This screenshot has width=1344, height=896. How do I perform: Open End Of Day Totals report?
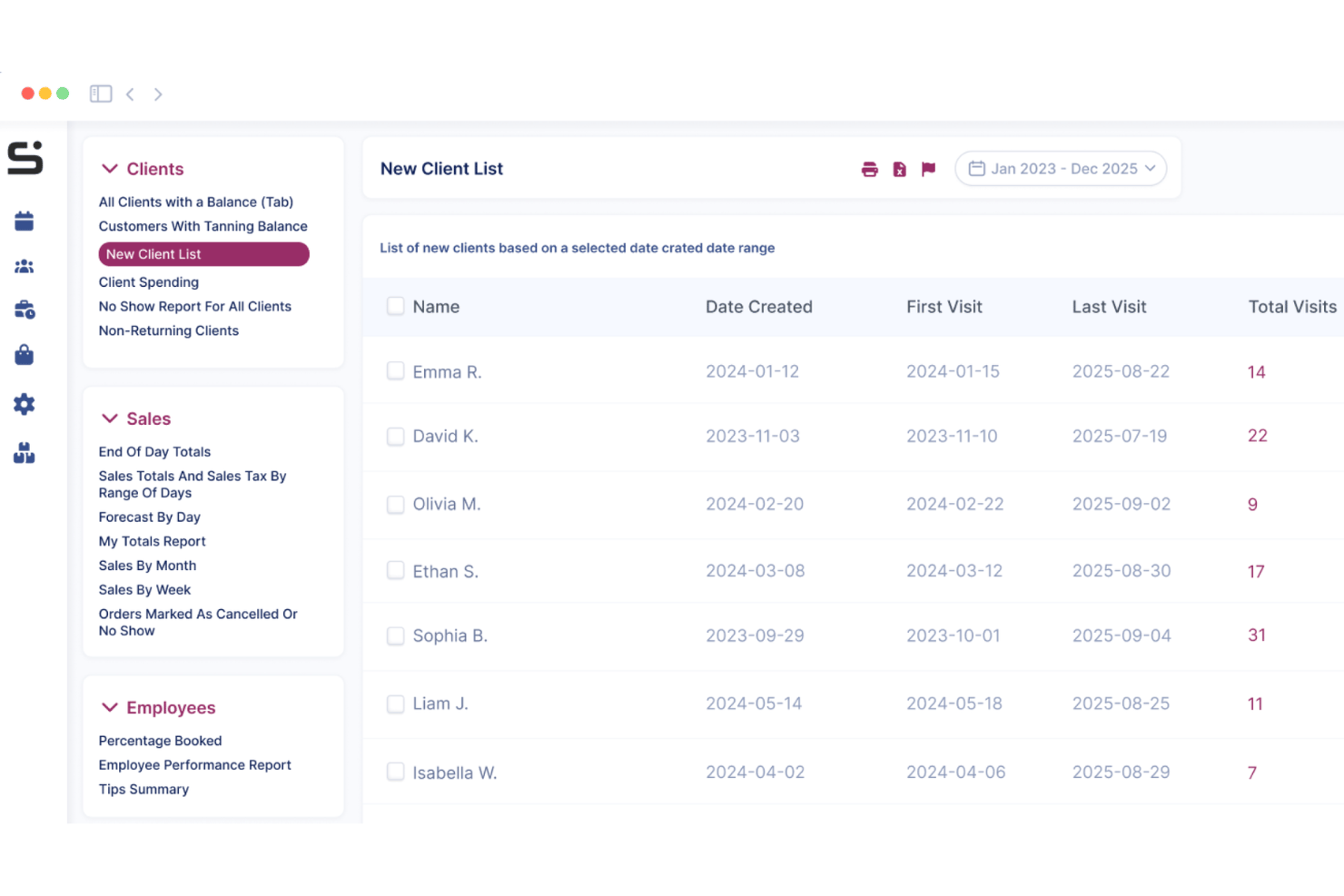pyautogui.click(x=154, y=452)
